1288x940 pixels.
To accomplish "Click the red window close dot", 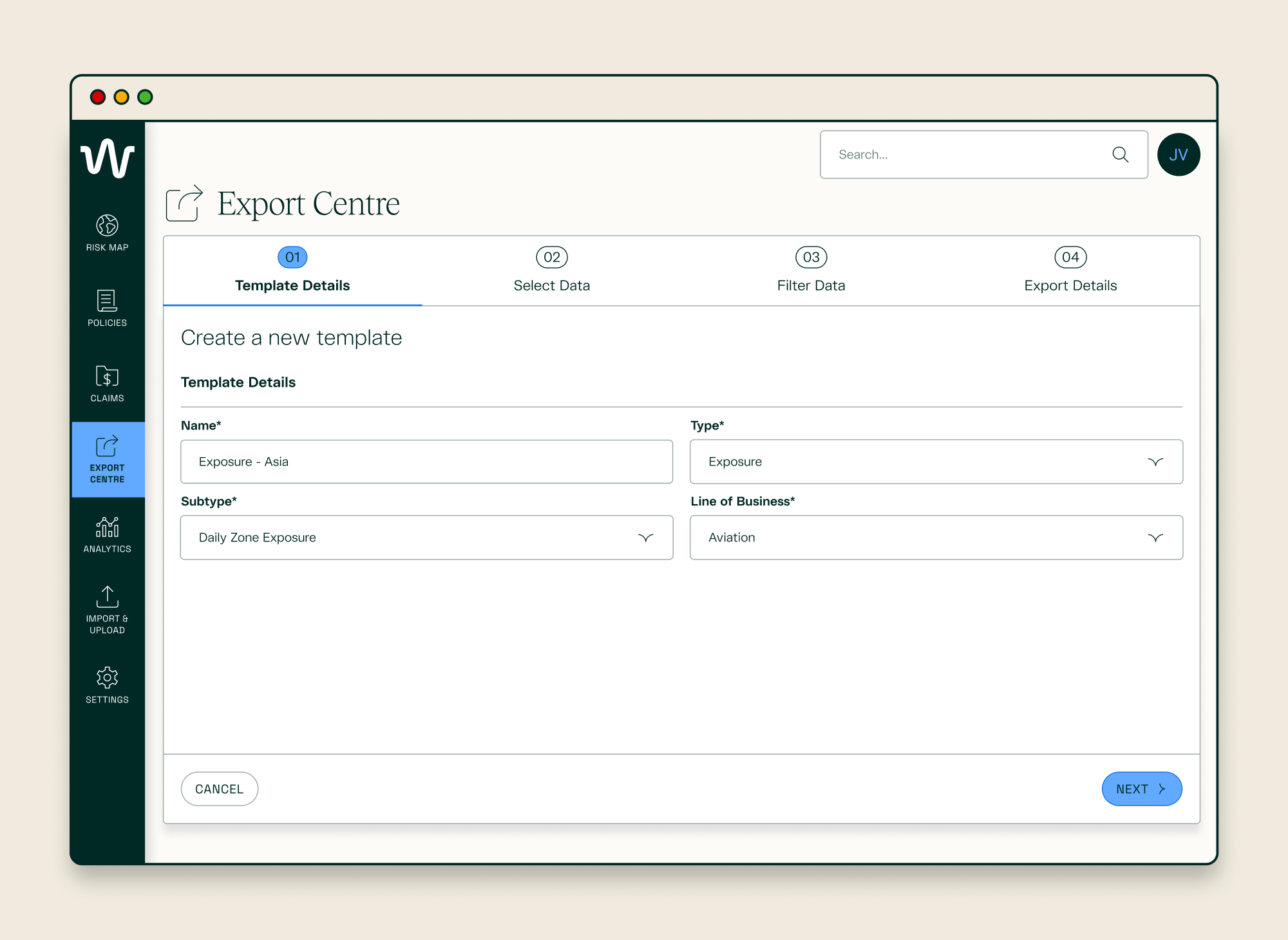I will point(98,97).
